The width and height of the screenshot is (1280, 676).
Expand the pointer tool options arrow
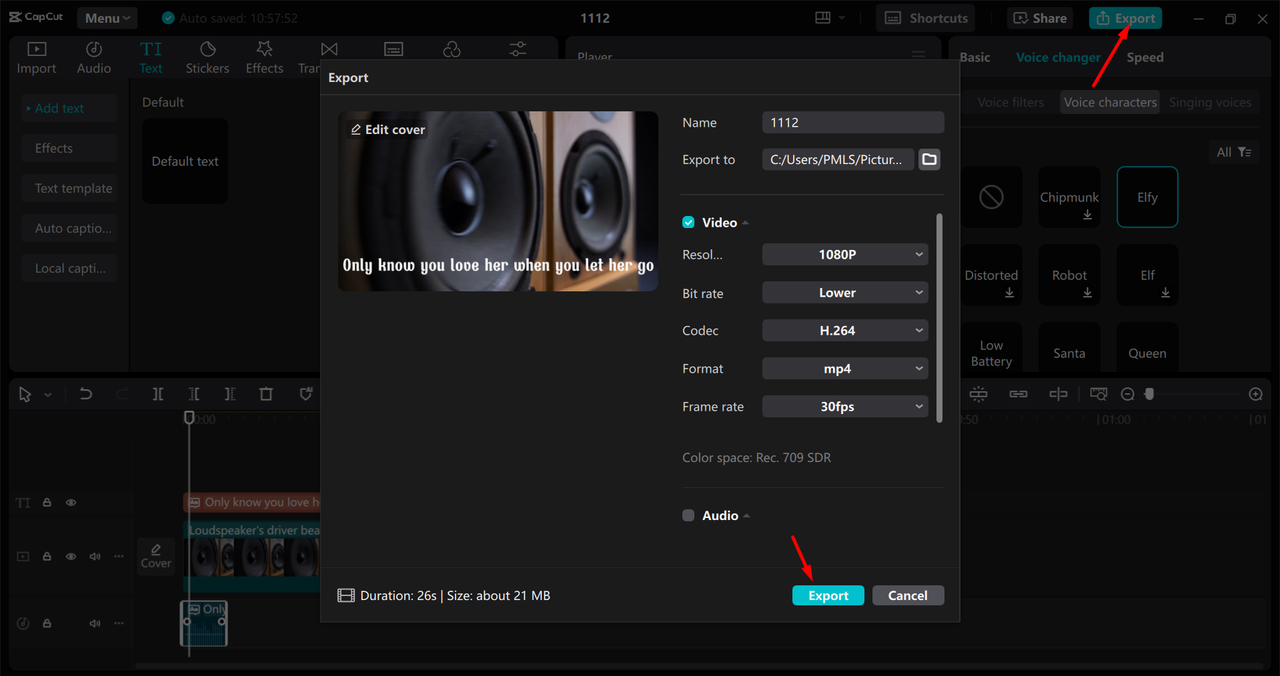(x=48, y=395)
